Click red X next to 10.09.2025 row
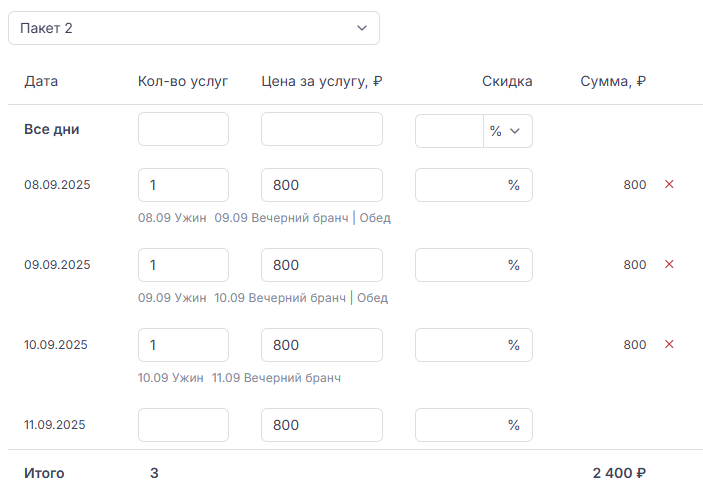 click(670, 345)
